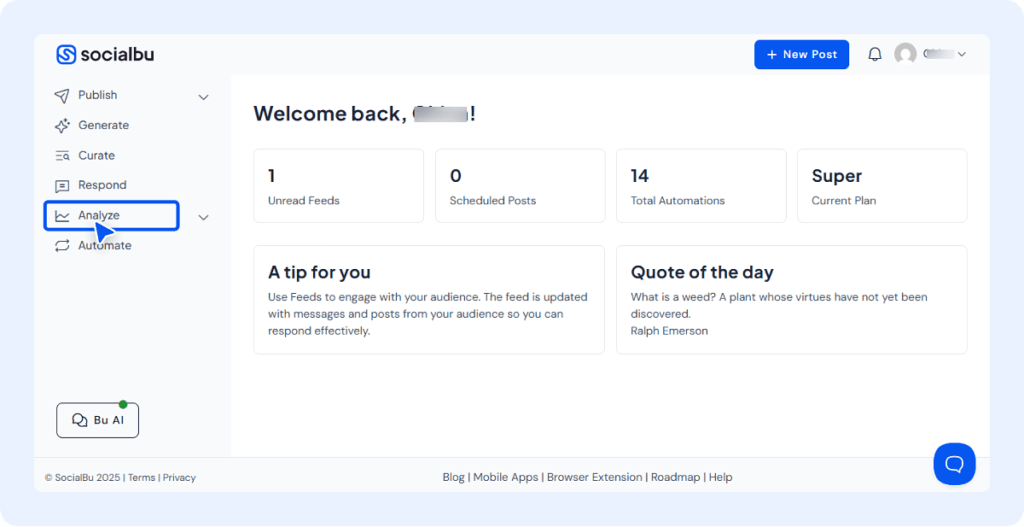This screenshot has width=1024, height=527.
Task: Open the account dropdown arrow
Action: (x=962, y=55)
